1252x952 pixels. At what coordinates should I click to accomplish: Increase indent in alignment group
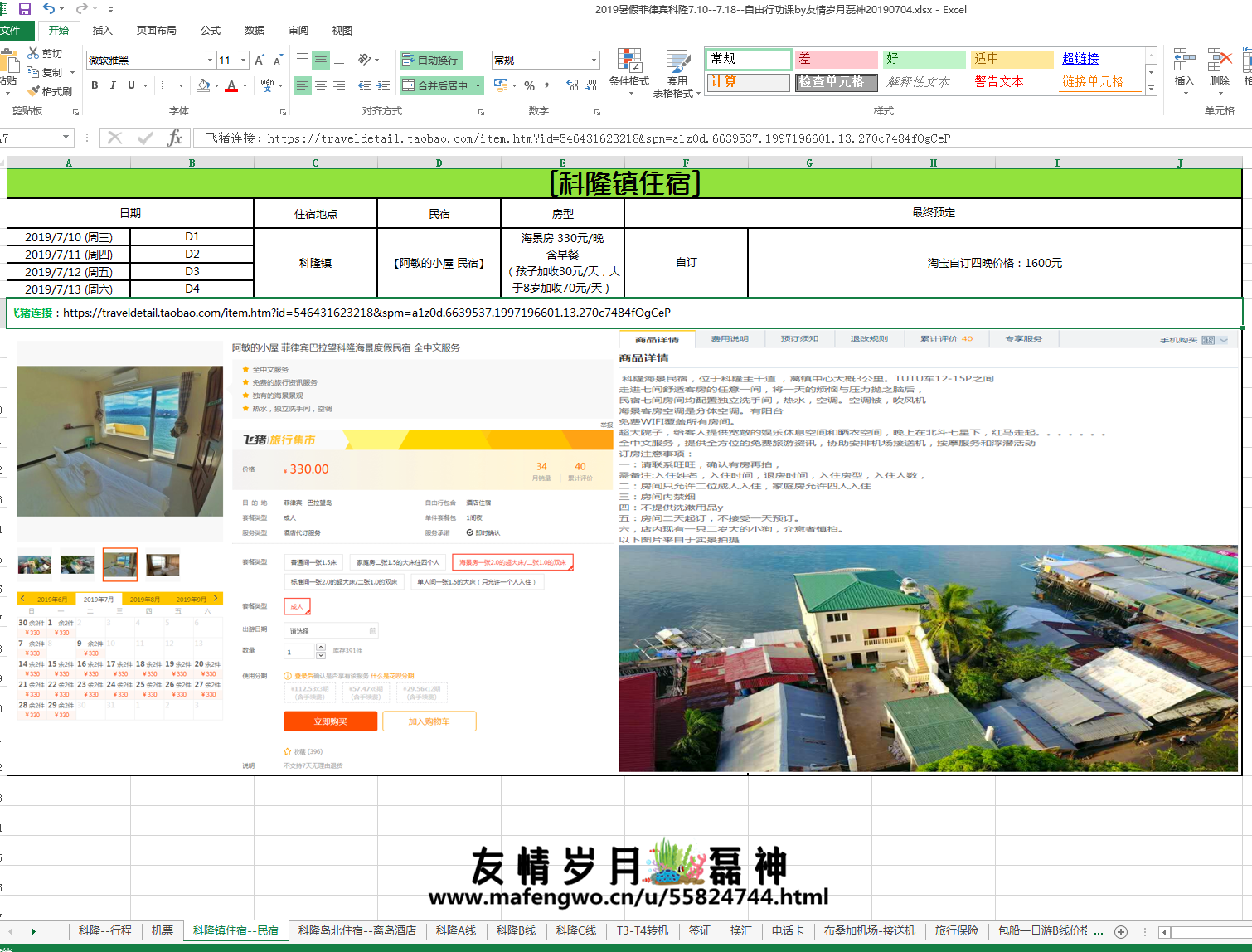click(383, 85)
